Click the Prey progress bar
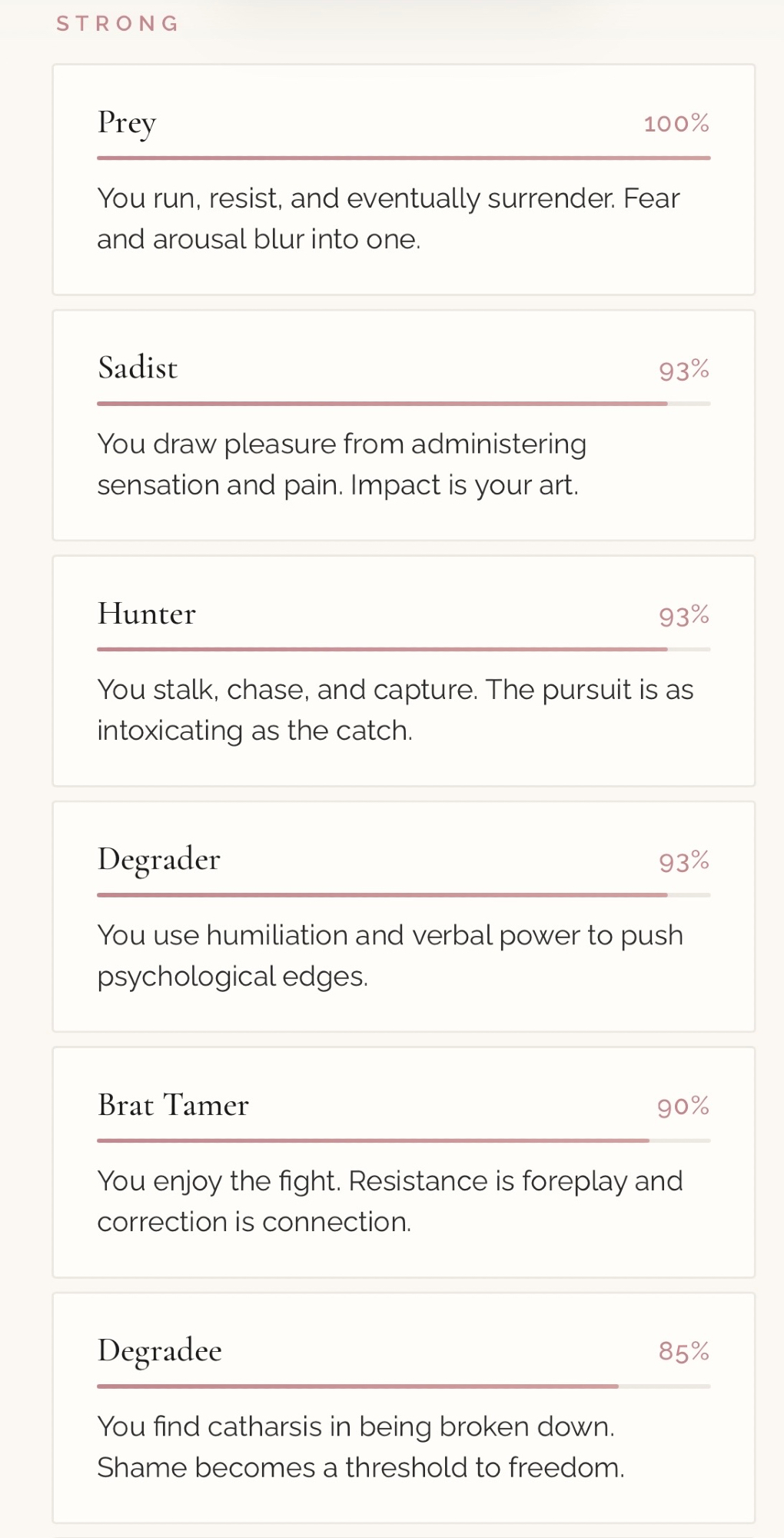 click(x=403, y=158)
